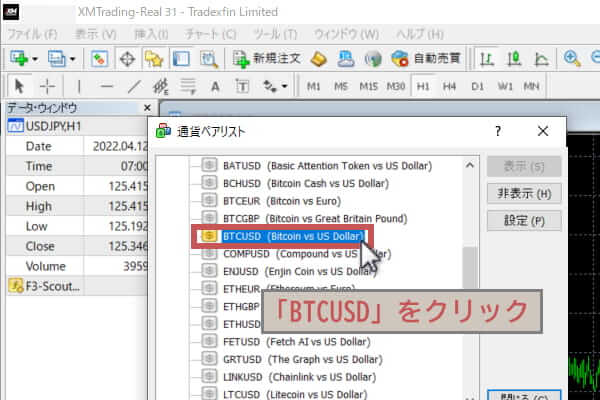Click the zoom in magnifier icon
Screen dimensions: 600x400
[x=572, y=59]
